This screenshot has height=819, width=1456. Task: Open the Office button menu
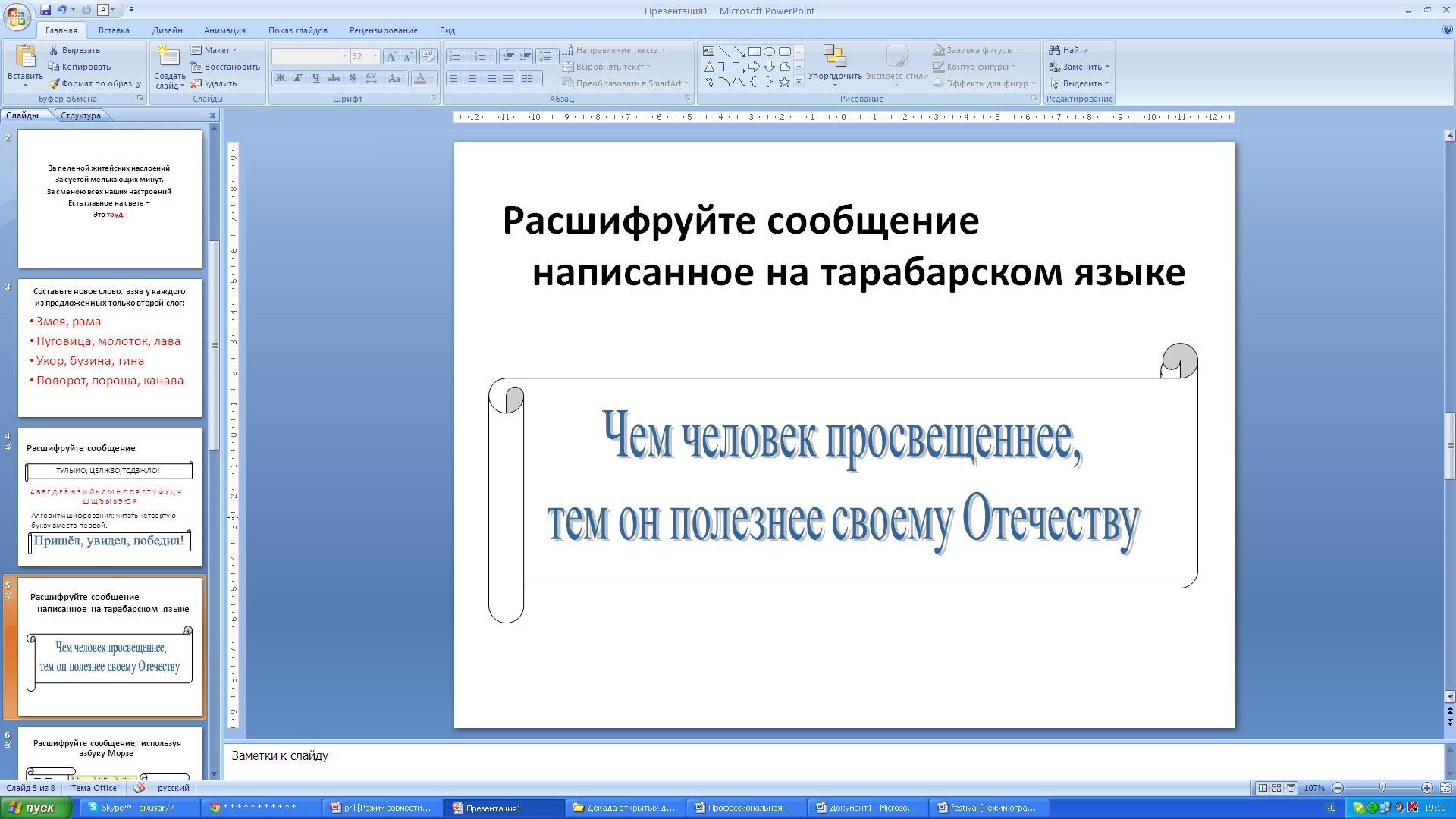(x=17, y=15)
